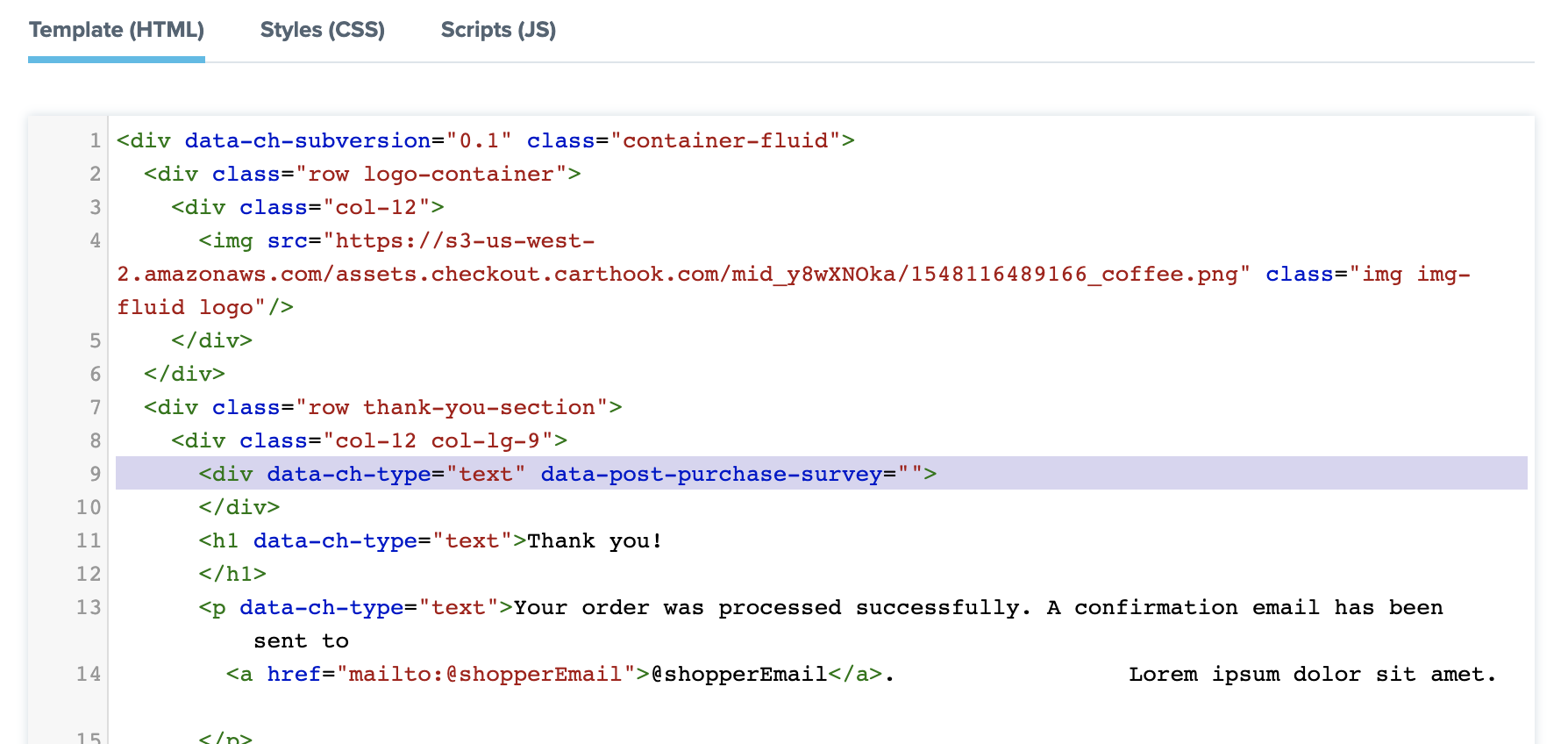Click the data-post-purchase-survey attribute
This screenshot has width=1568, height=744.
711,474
